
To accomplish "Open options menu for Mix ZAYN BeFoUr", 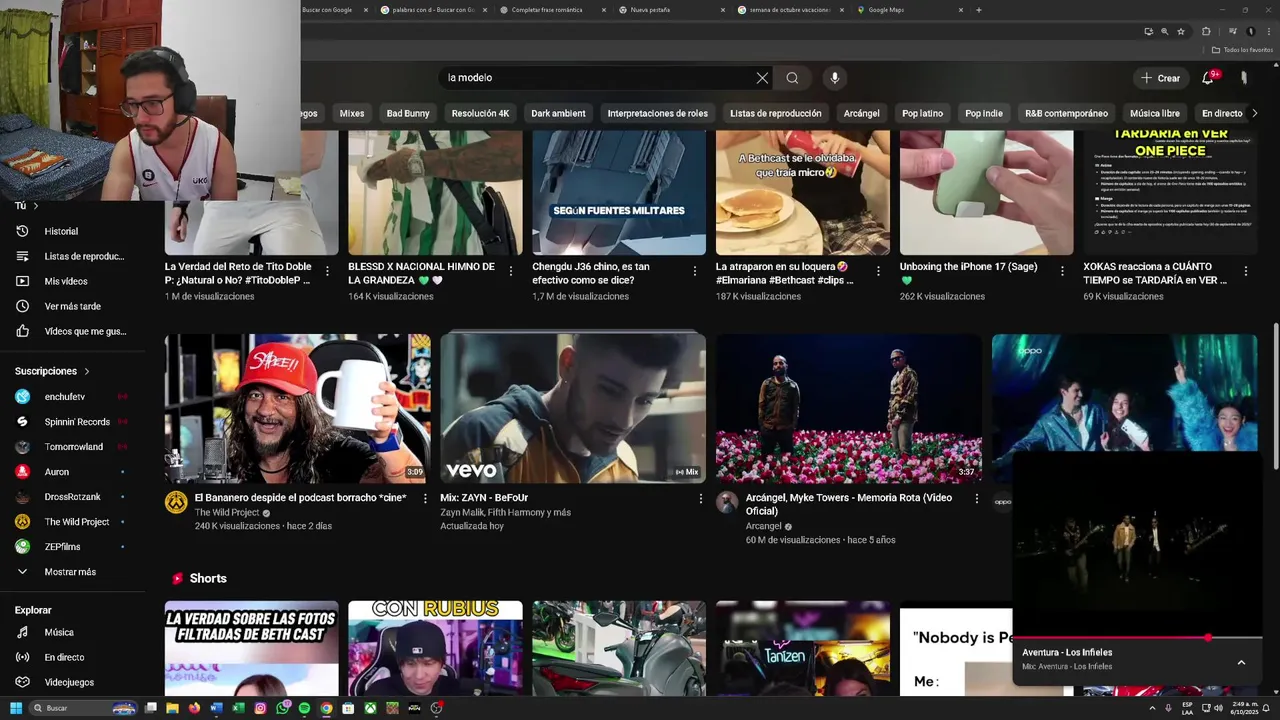I will [700, 498].
